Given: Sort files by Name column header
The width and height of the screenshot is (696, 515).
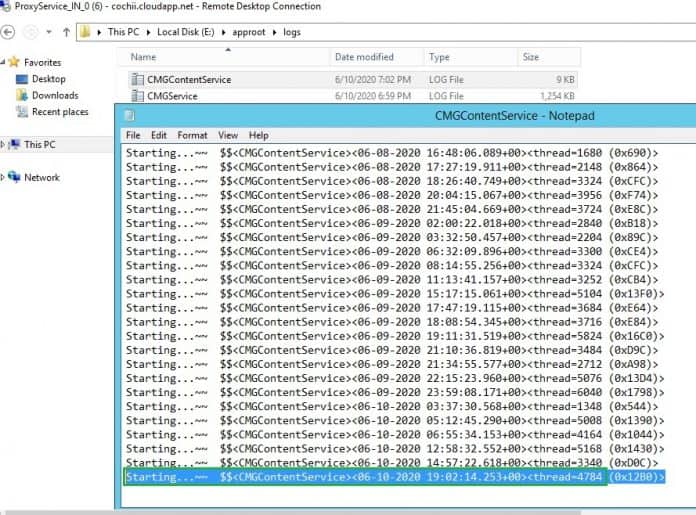Looking at the screenshot, I should [224, 57].
